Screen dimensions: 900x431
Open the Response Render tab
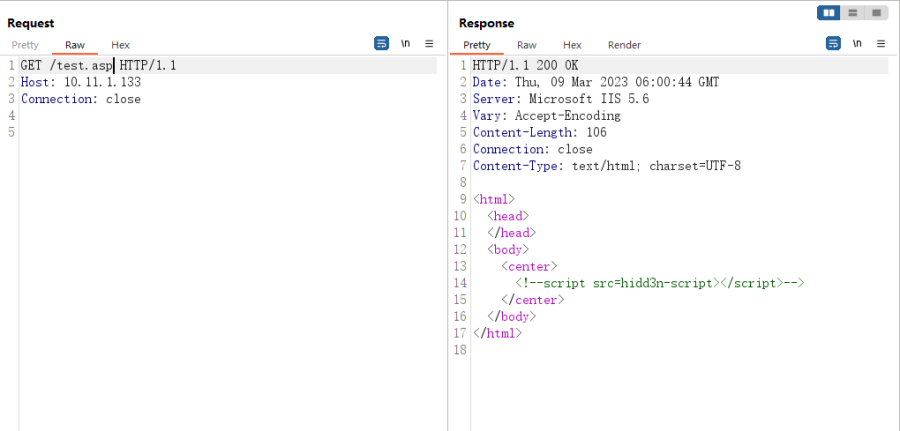[624, 45]
